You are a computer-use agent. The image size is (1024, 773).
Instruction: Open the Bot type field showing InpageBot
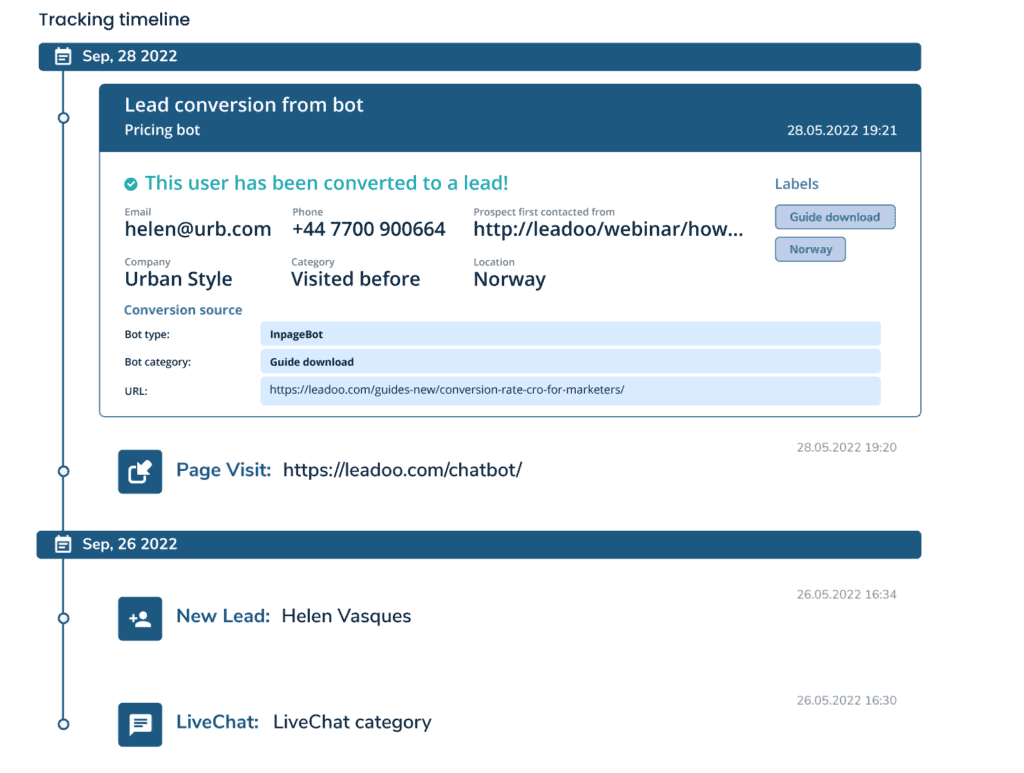click(570, 333)
